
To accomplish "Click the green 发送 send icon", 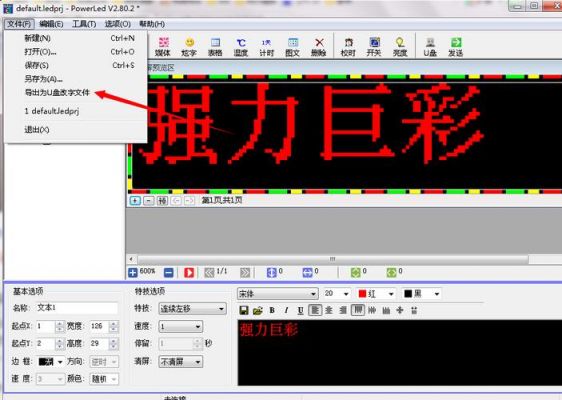I will (456, 47).
